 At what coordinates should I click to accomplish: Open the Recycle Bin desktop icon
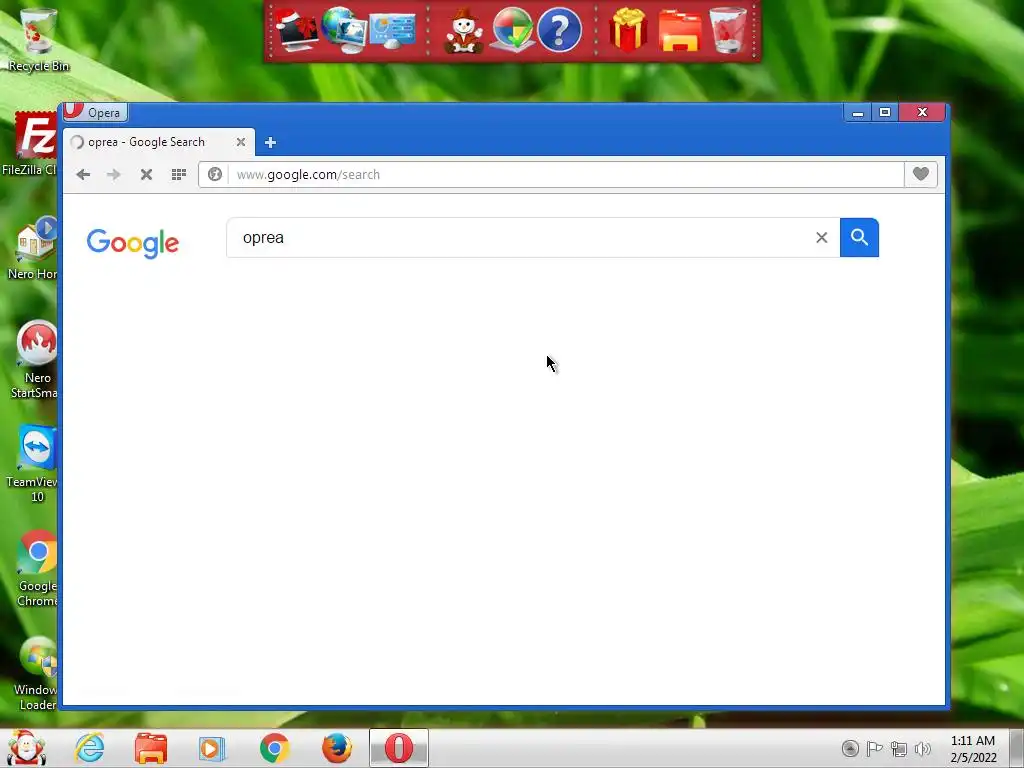coord(39,39)
